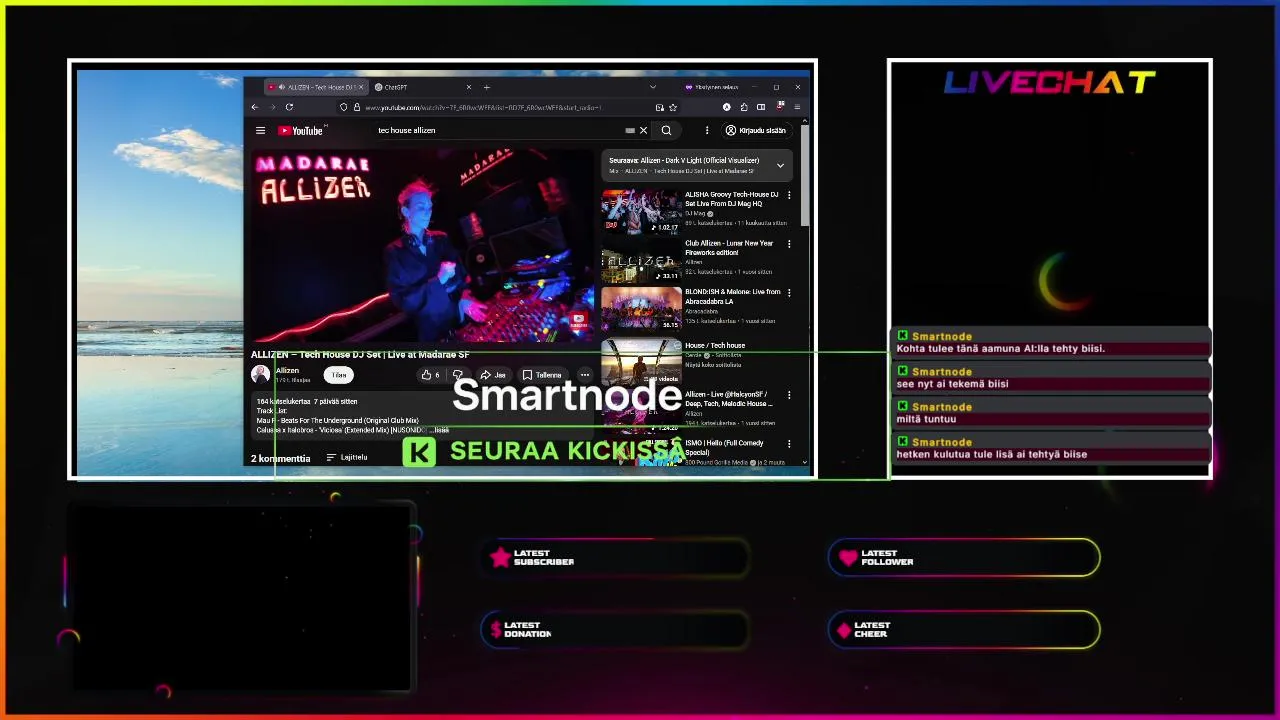
Task: Go back with browser back arrow
Action: point(255,107)
